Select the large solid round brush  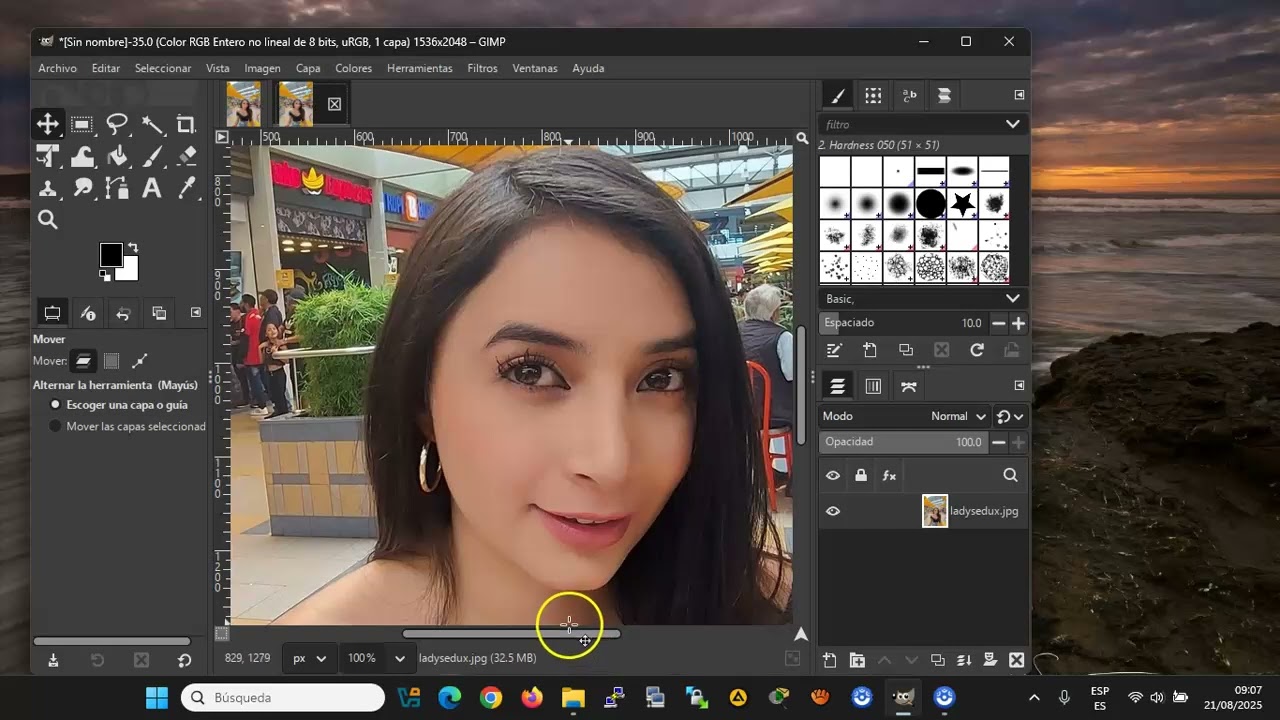coord(930,204)
